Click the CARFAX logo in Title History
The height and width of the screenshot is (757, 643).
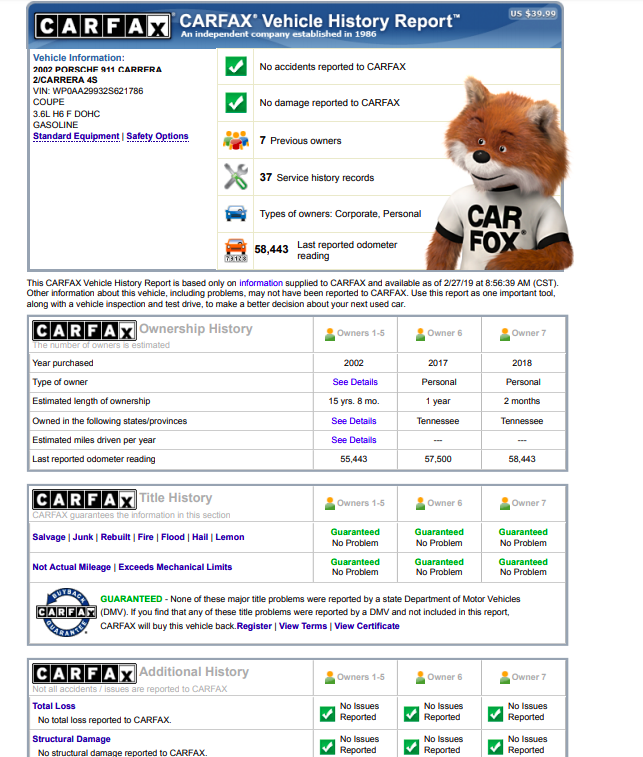pyautogui.click(x=84, y=500)
